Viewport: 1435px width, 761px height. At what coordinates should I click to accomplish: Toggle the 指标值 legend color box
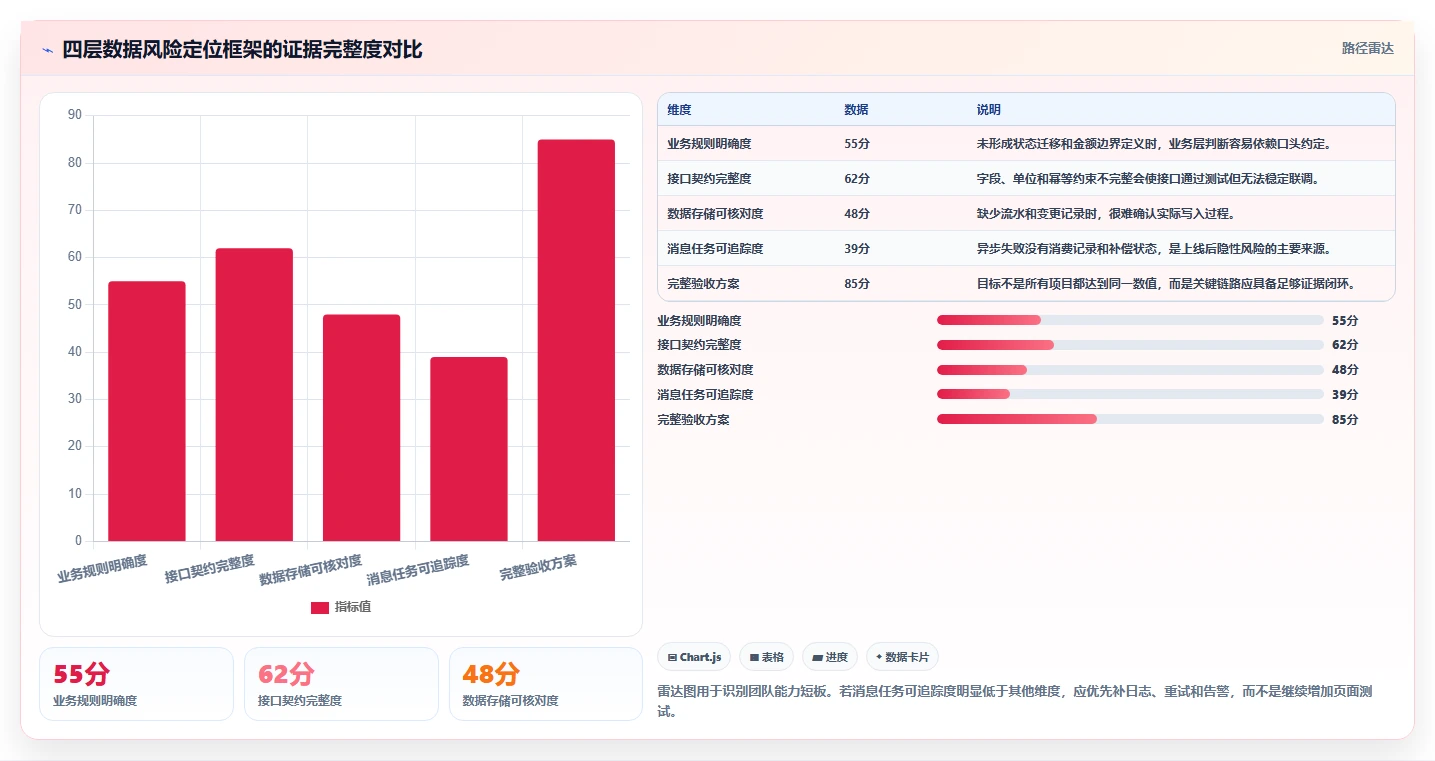(x=320, y=608)
